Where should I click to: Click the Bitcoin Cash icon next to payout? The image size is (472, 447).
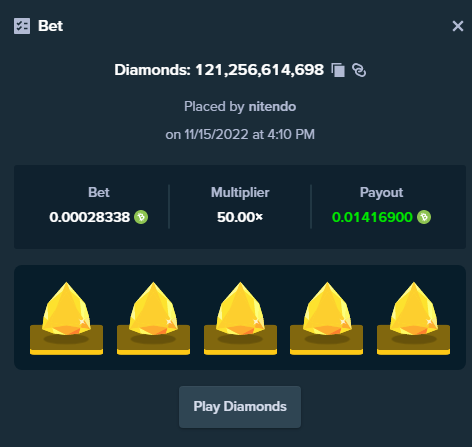[424, 217]
